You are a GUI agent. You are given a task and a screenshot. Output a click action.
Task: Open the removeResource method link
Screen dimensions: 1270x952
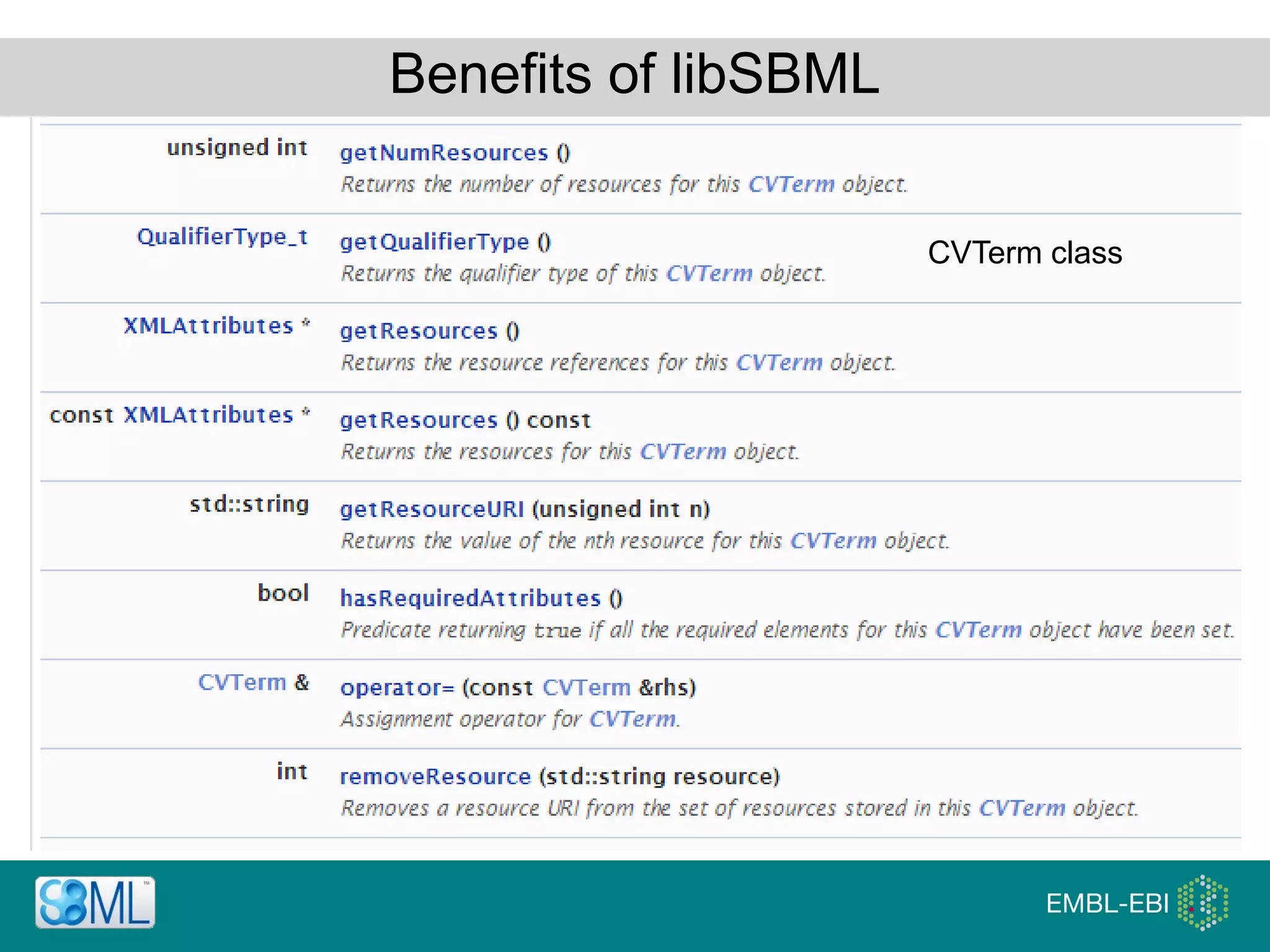coord(435,777)
